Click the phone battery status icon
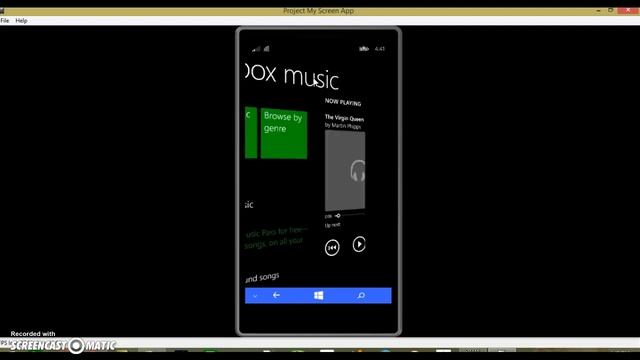 pos(364,49)
